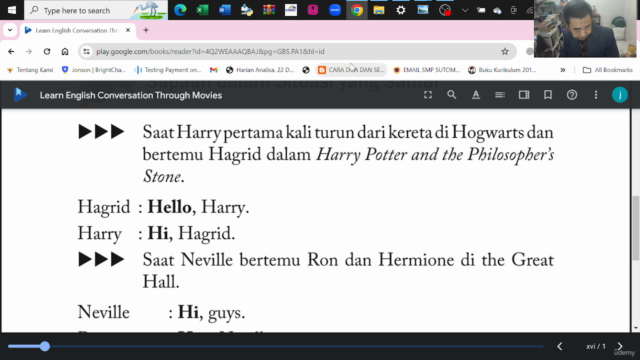Screen dimensions: 640x360
Task: Open Zoom from the taskbar
Action: point(335,10)
